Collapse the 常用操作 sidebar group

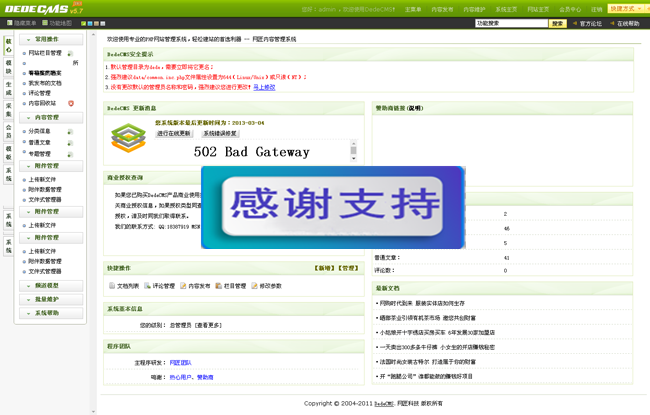(x=51, y=39)
